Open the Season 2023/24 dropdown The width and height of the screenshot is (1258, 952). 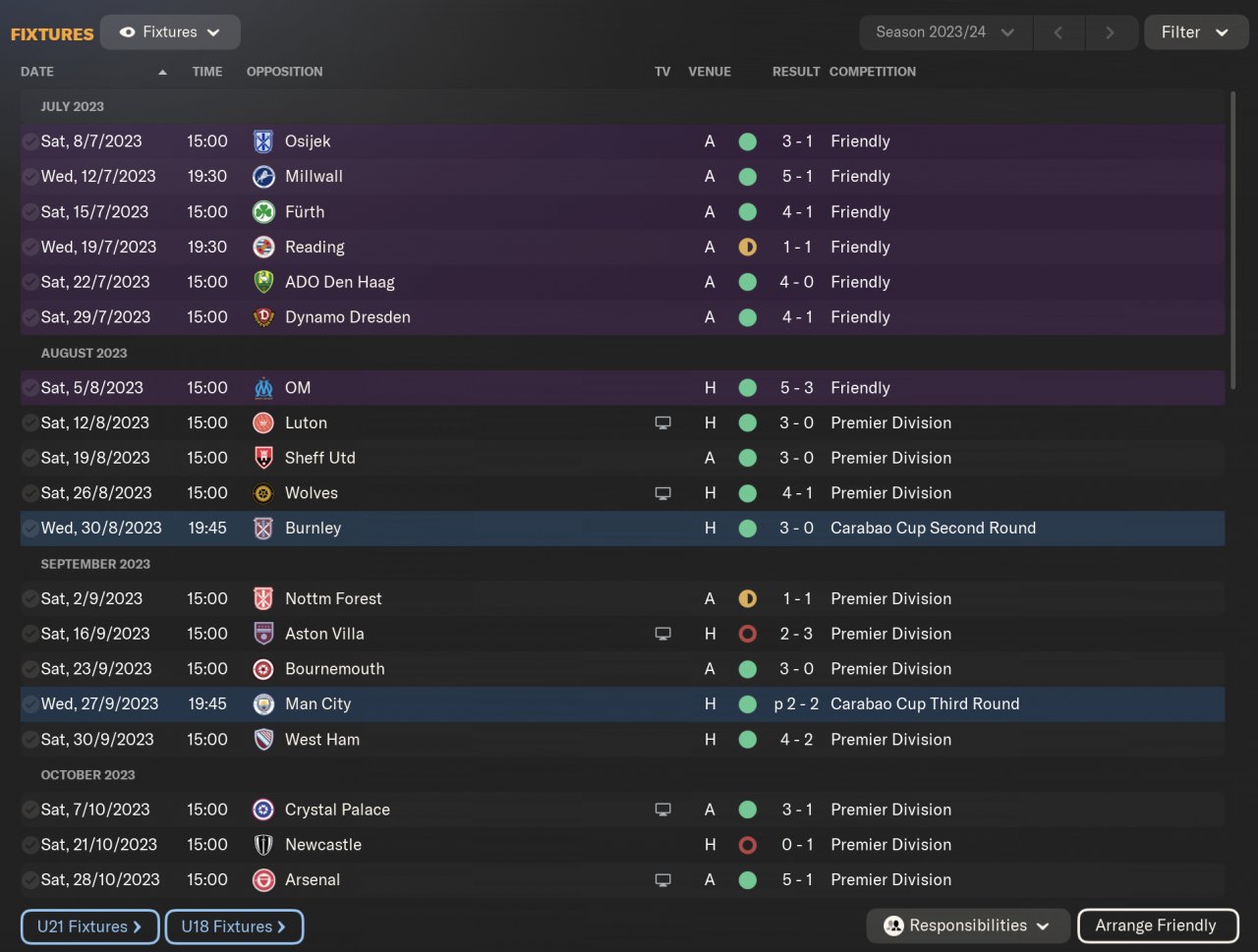click(944, 32)
